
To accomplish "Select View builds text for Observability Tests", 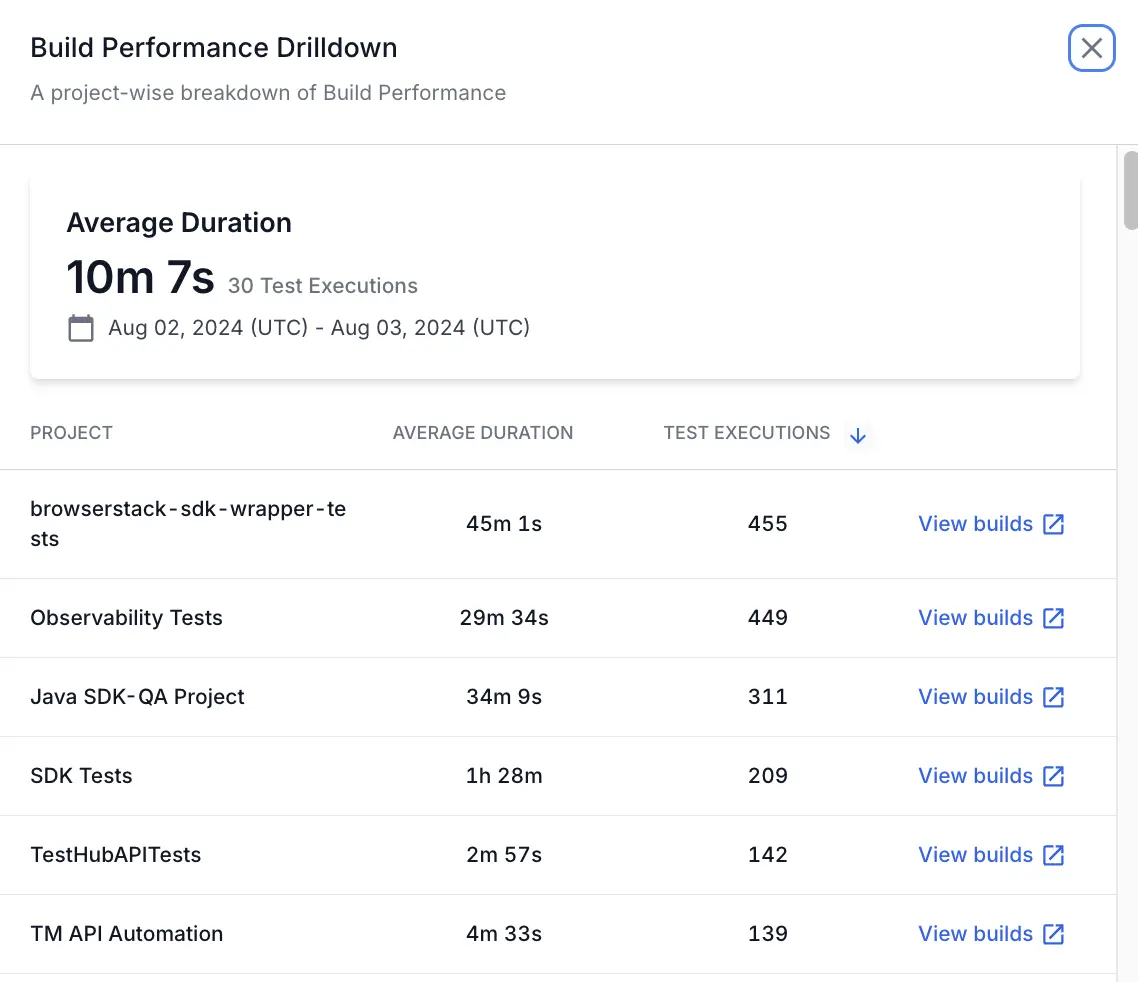I will [975, 618].
